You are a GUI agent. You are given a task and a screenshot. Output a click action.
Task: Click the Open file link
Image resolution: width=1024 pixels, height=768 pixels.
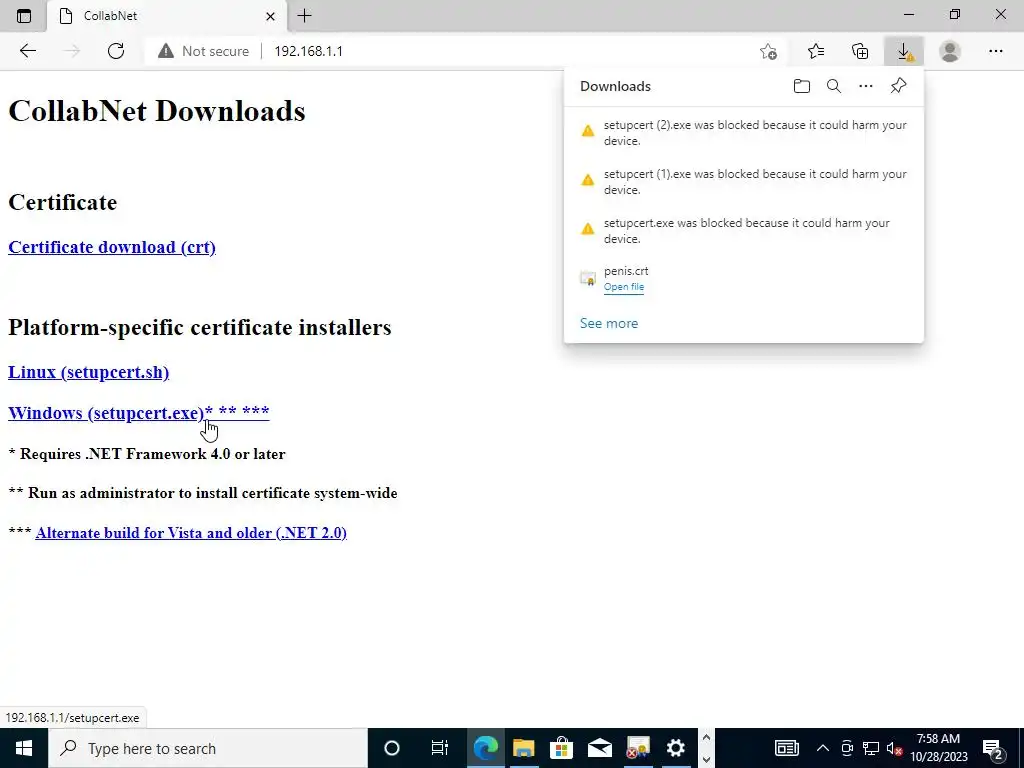(624, 287)
